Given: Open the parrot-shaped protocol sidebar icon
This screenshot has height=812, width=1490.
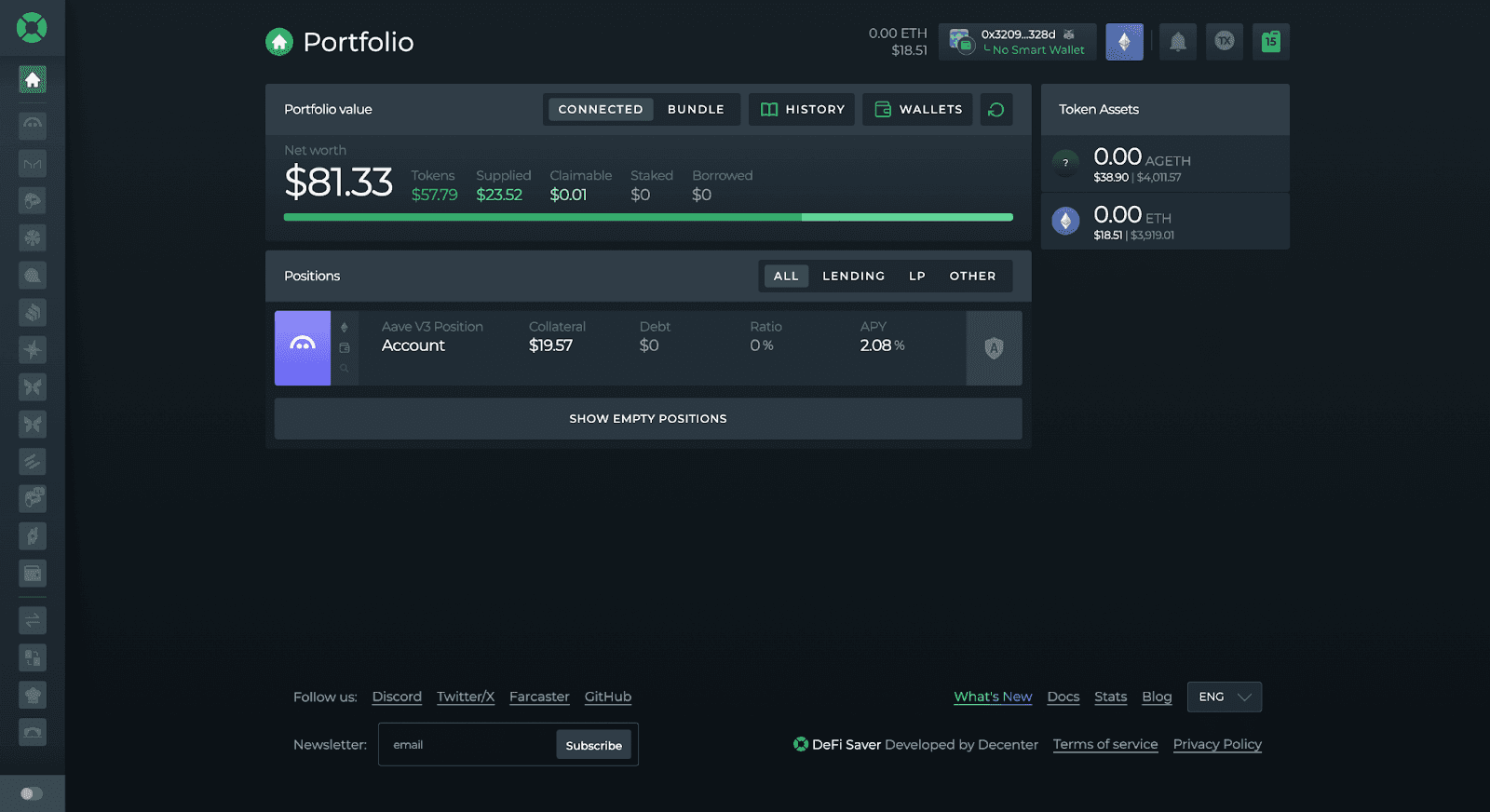Looking at the screenshot, I should tap(33, 200).
